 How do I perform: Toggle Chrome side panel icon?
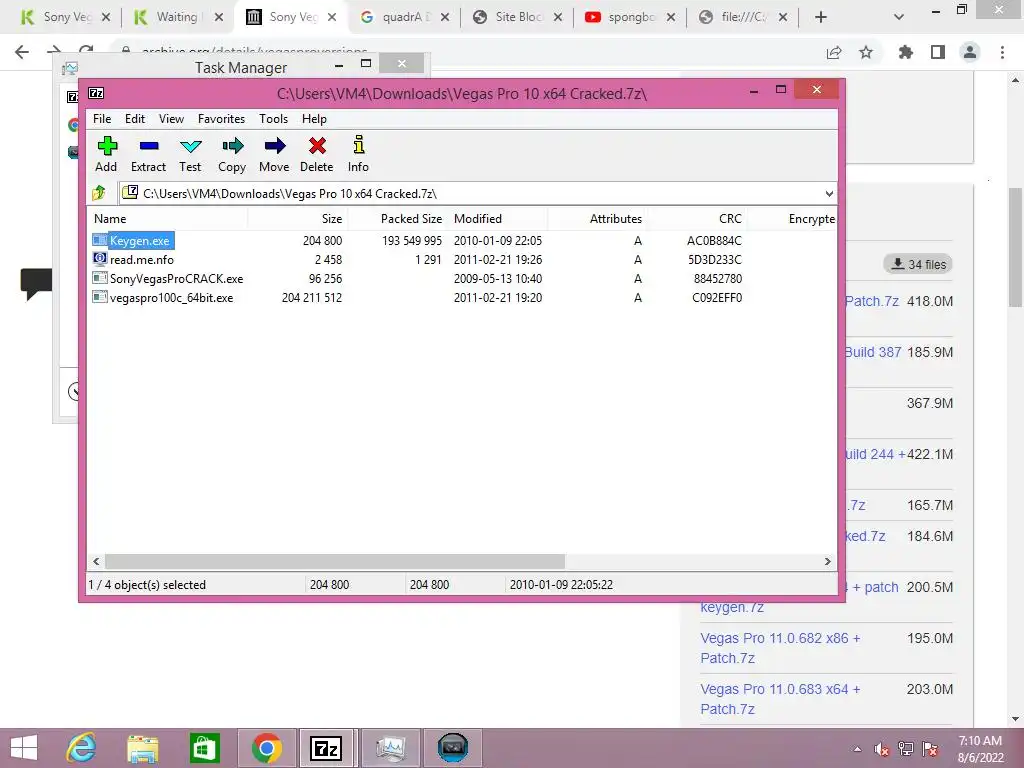point(938,52)
